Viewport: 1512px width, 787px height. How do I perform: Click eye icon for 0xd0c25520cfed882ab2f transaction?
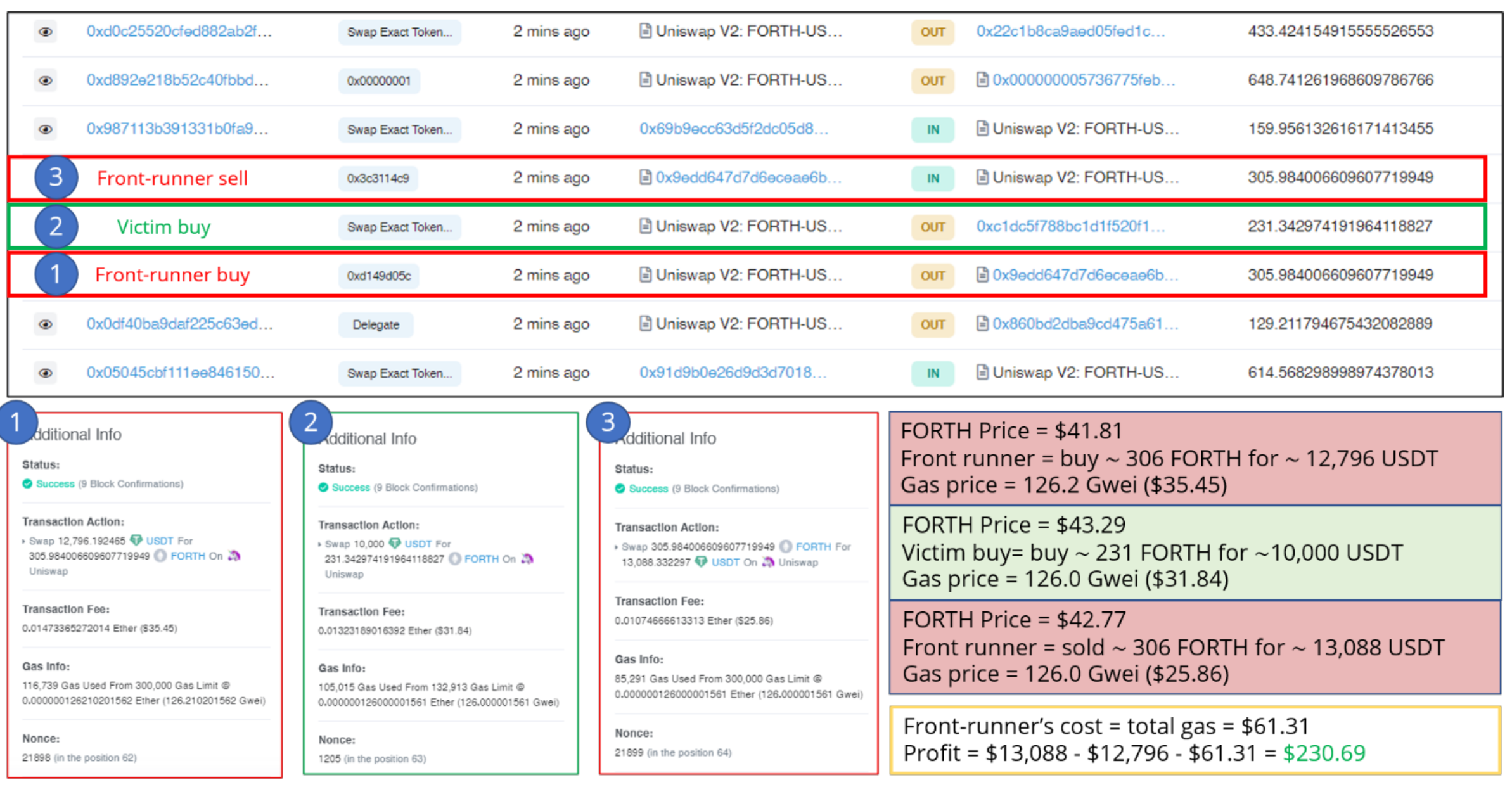coord(45,32)
